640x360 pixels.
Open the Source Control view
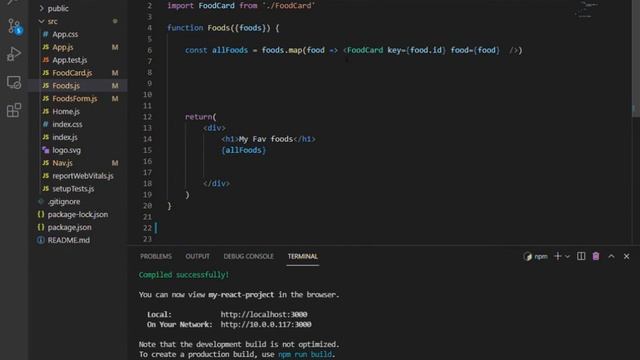click(x=14, y=27)
